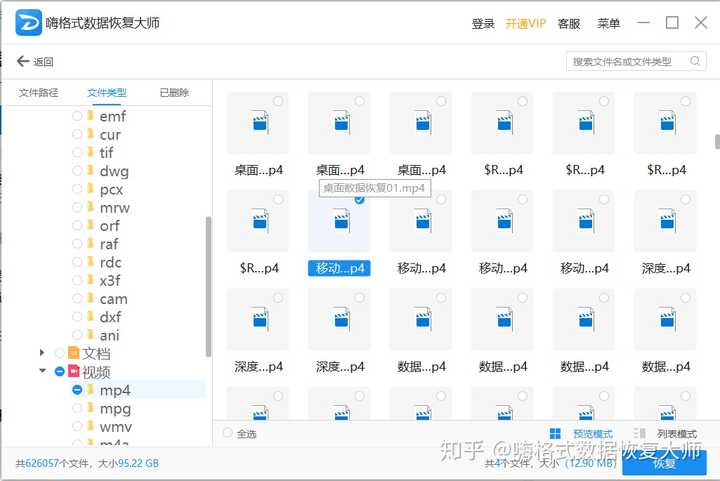Uncheck the selected 移动...p4 file checkmark
Viewport: 720px width, 481px height.
[x=360, y=200]
